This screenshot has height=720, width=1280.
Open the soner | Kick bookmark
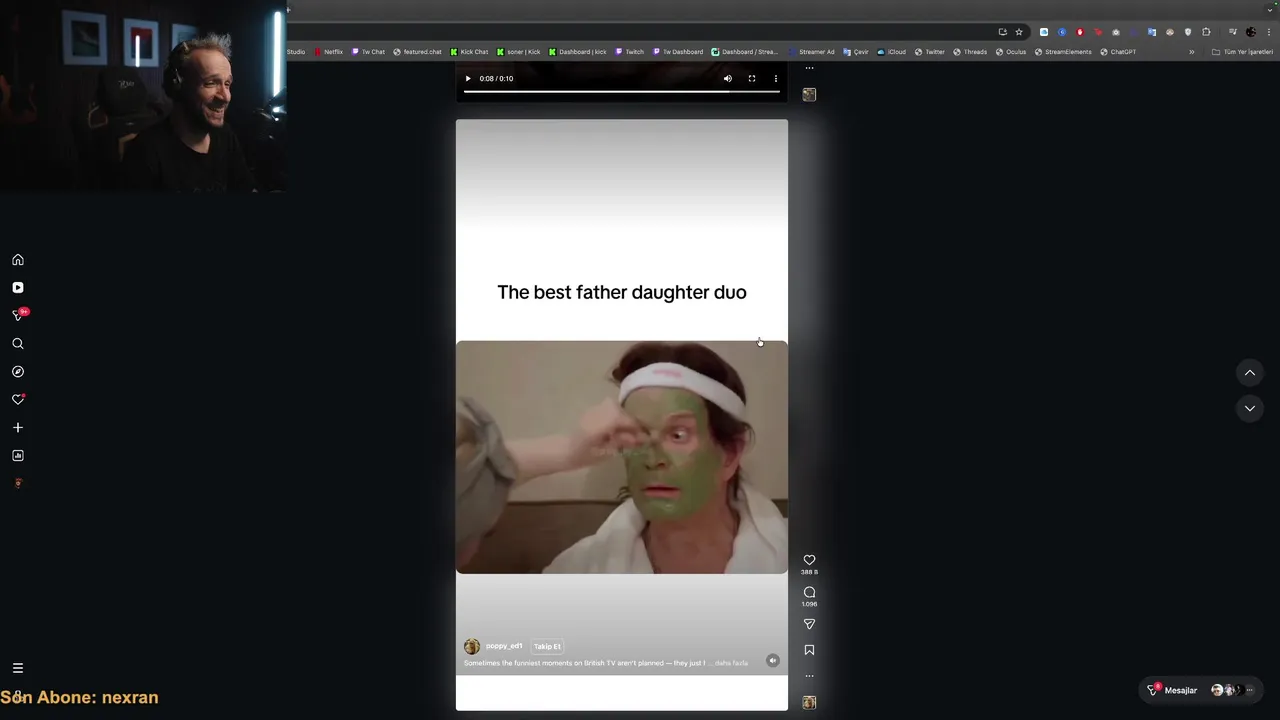click(x=518, y=52)
